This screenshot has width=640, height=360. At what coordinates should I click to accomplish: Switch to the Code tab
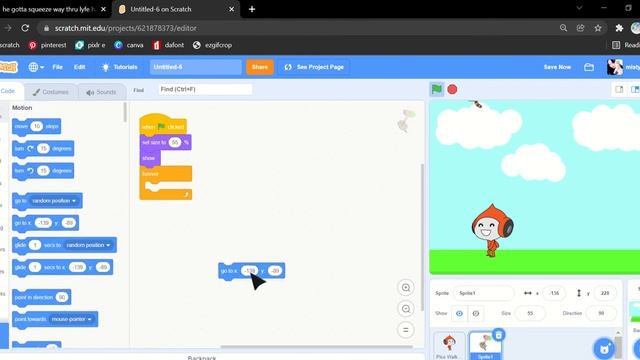(9, 91)
